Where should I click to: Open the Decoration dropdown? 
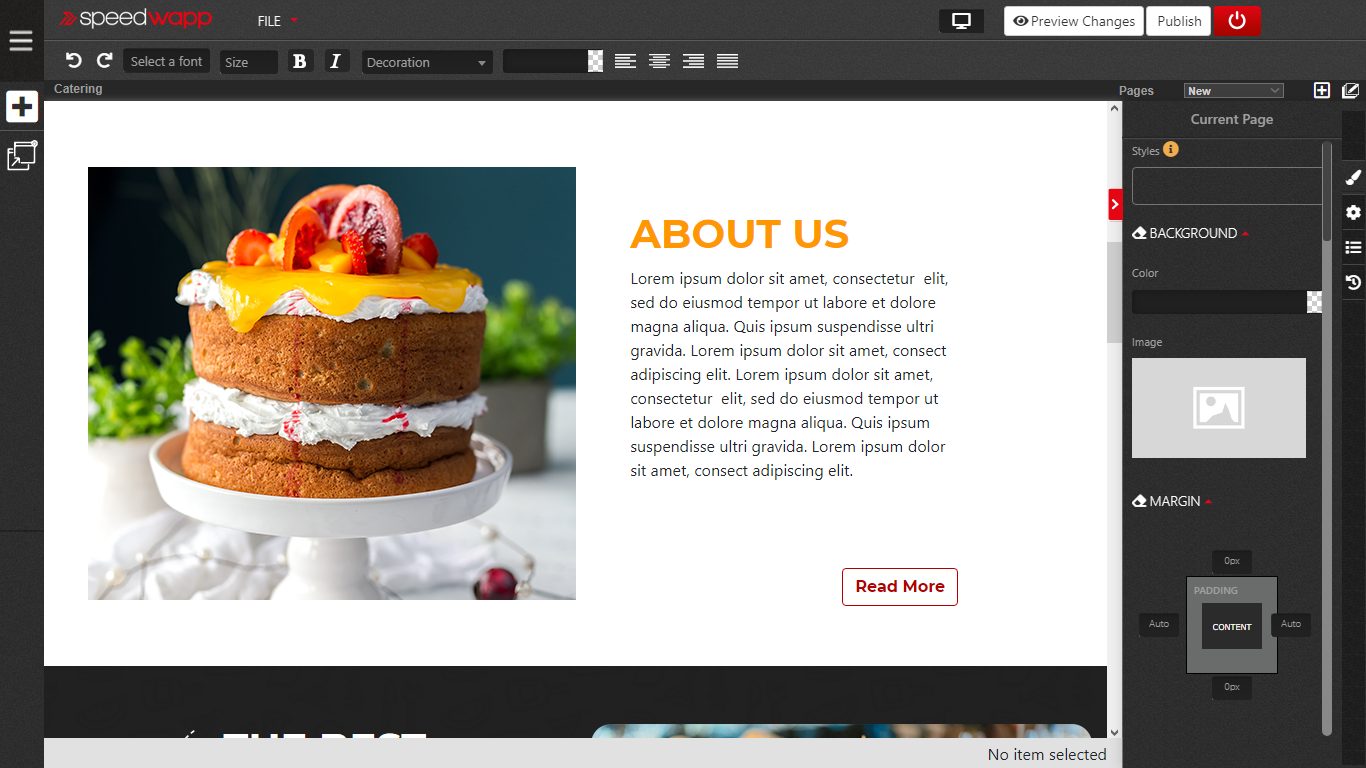pos(427,62)
